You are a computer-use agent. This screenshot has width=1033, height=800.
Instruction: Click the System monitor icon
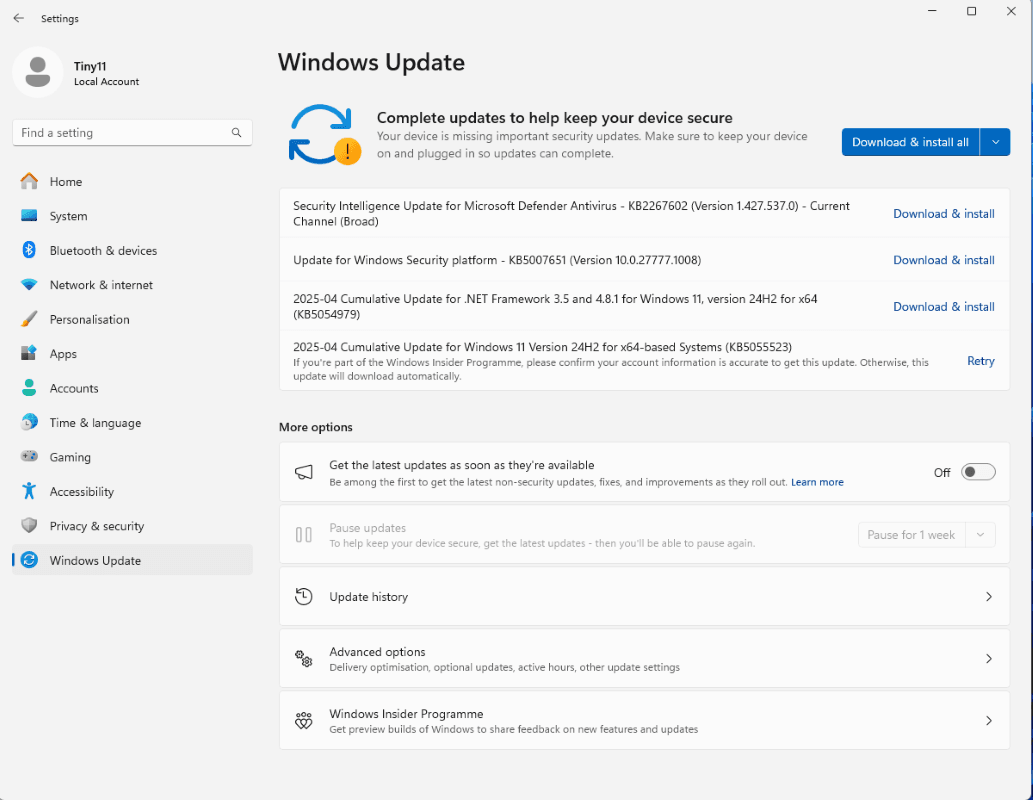[x=29, y=215]
